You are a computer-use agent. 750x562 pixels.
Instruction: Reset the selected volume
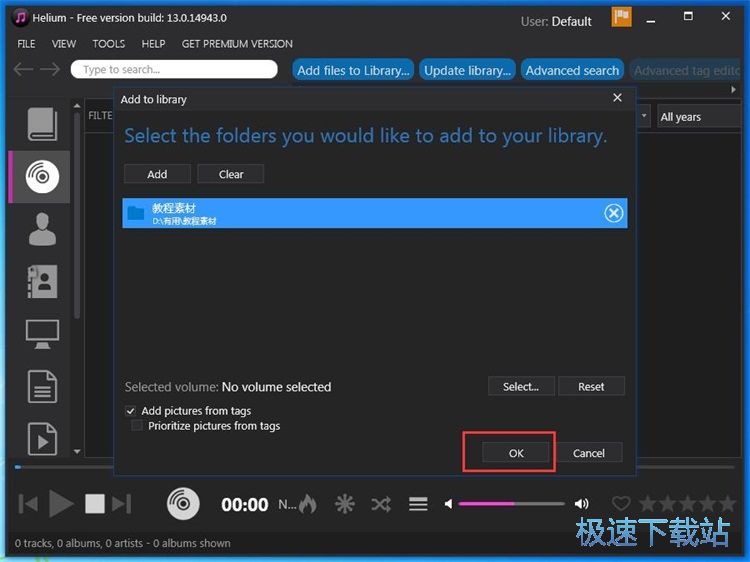[x=591, y=386]
